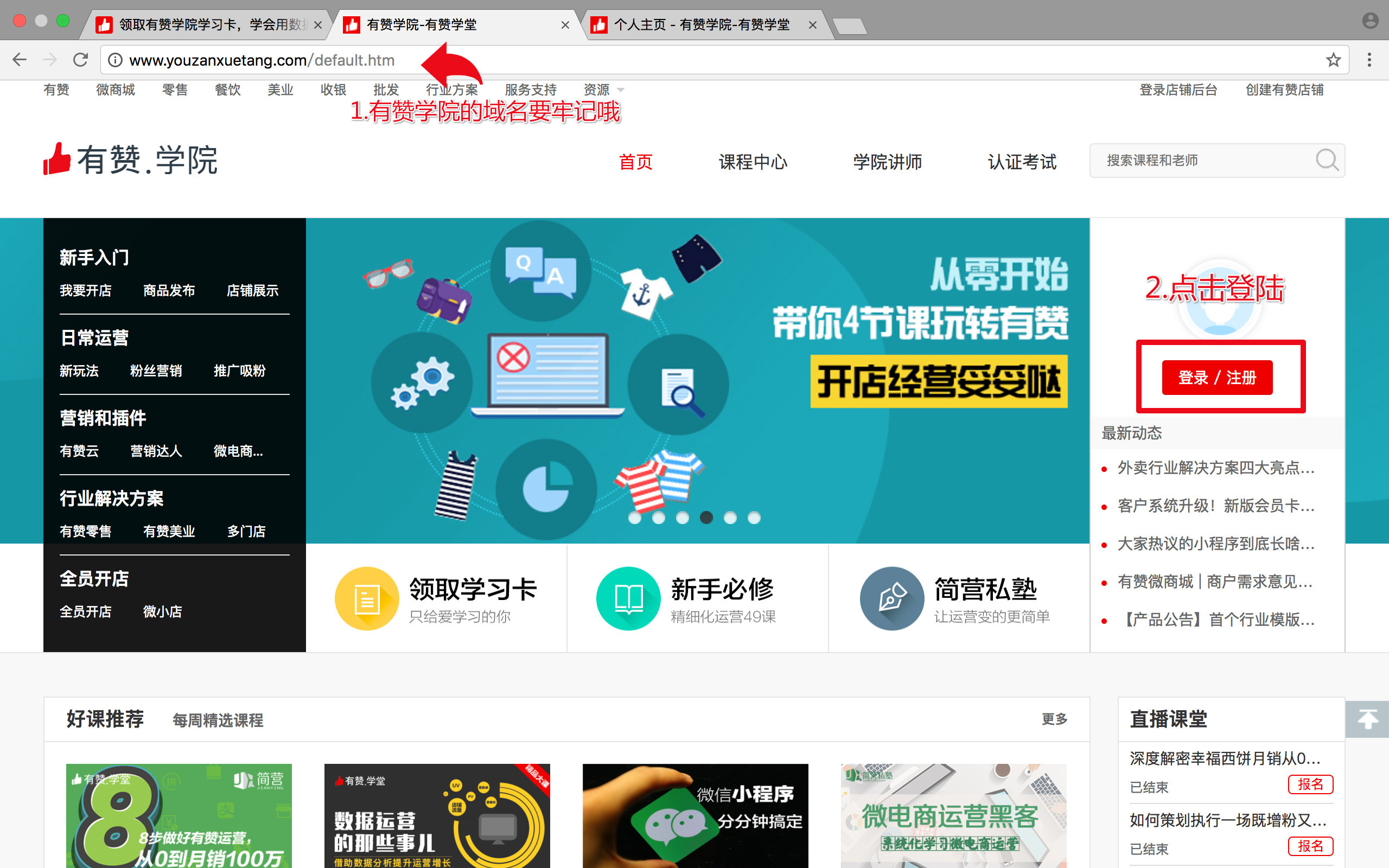Click 创建有赞店铺 link

(x=1284, y=90)
